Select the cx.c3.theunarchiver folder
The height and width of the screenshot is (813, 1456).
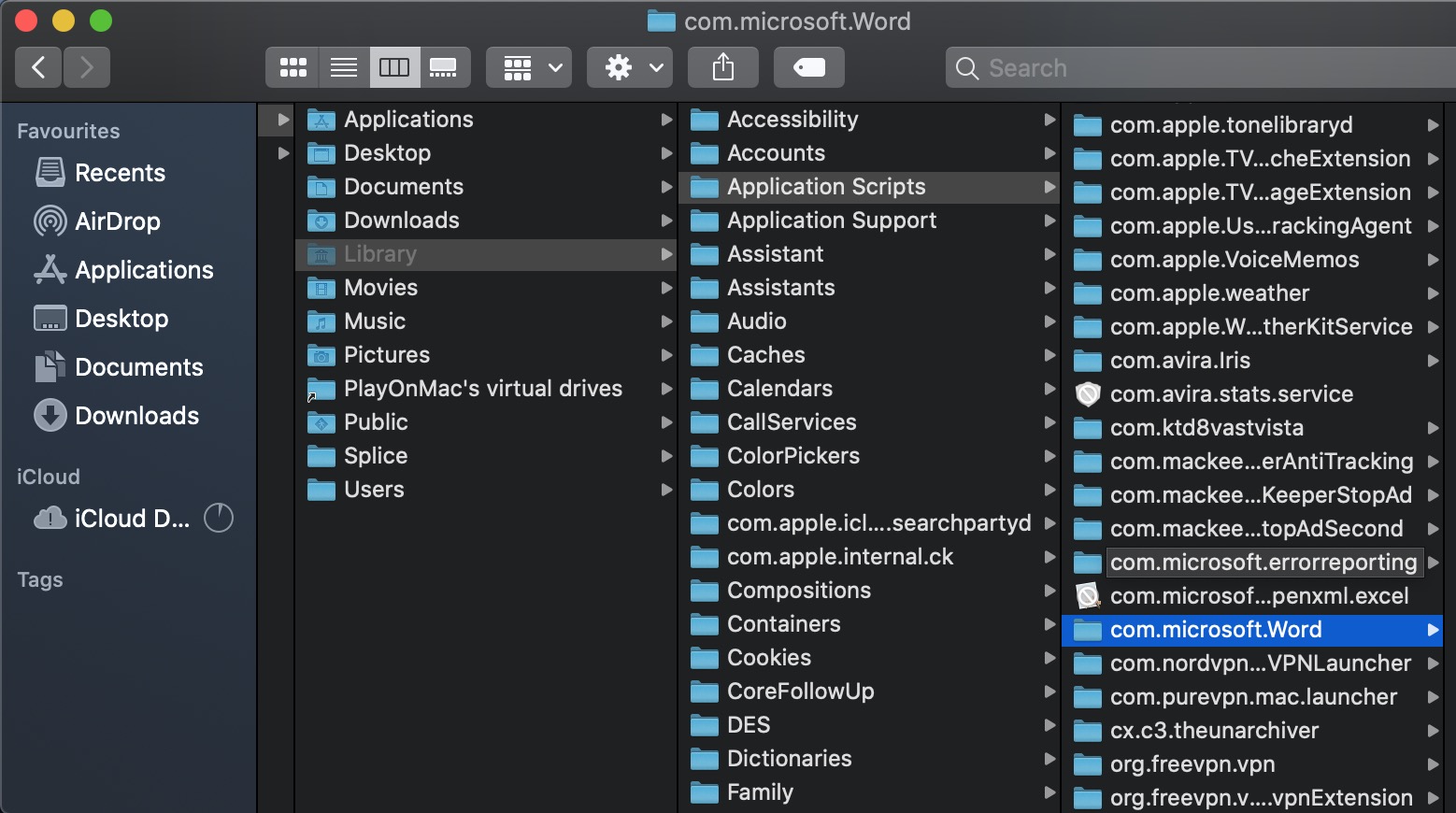pos(1252,731)
